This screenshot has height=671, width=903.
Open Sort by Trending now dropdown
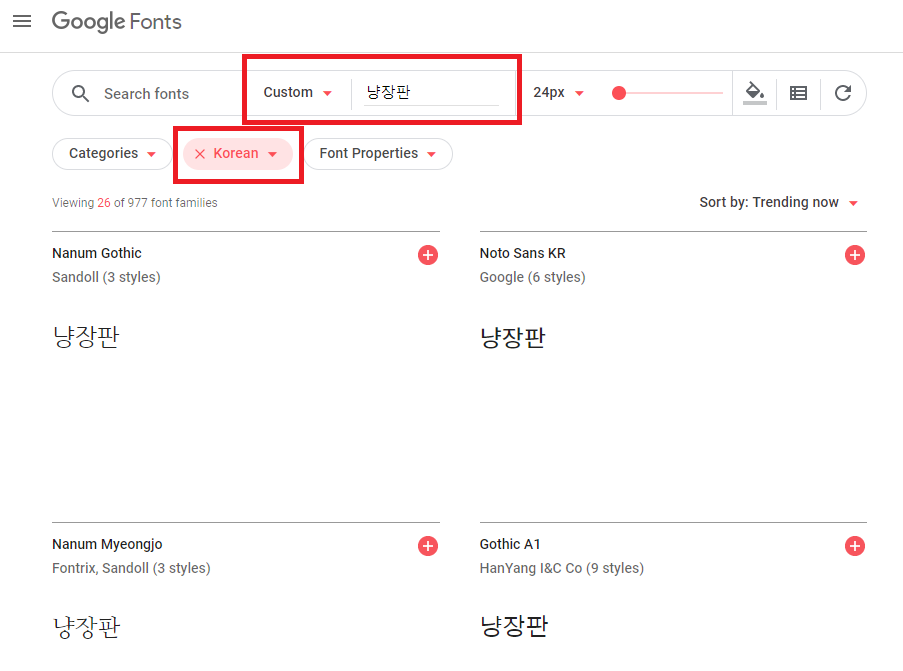pyautogui.click(x=779, y=202)
